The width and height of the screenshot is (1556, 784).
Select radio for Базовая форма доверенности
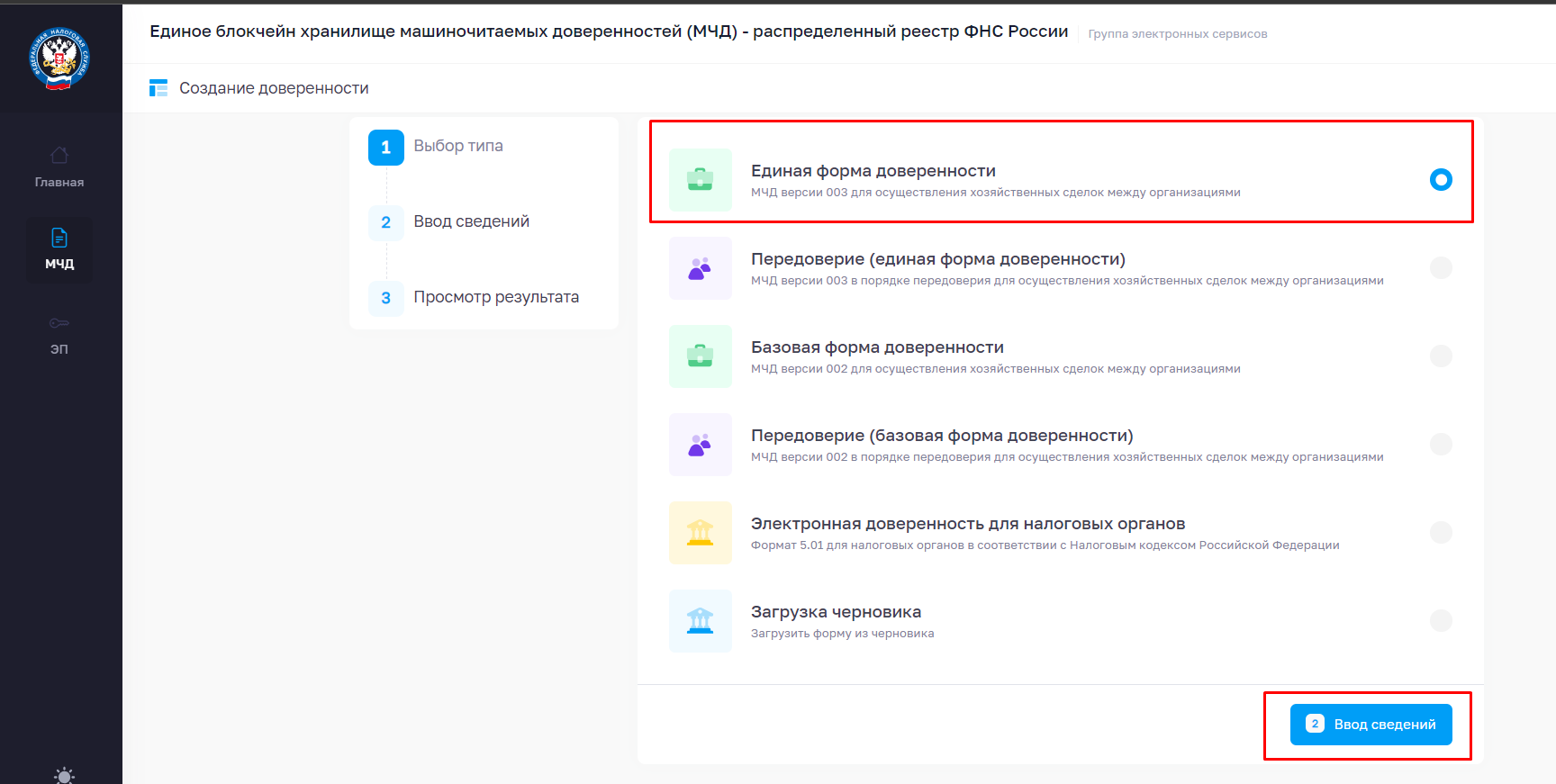1441,356
